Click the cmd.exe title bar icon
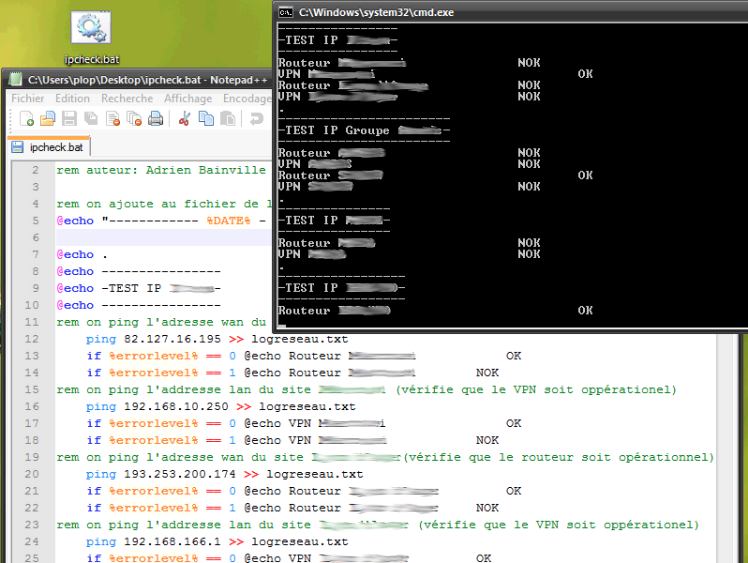The height and width of the screenshot is (563, 748). coord(285,12)
